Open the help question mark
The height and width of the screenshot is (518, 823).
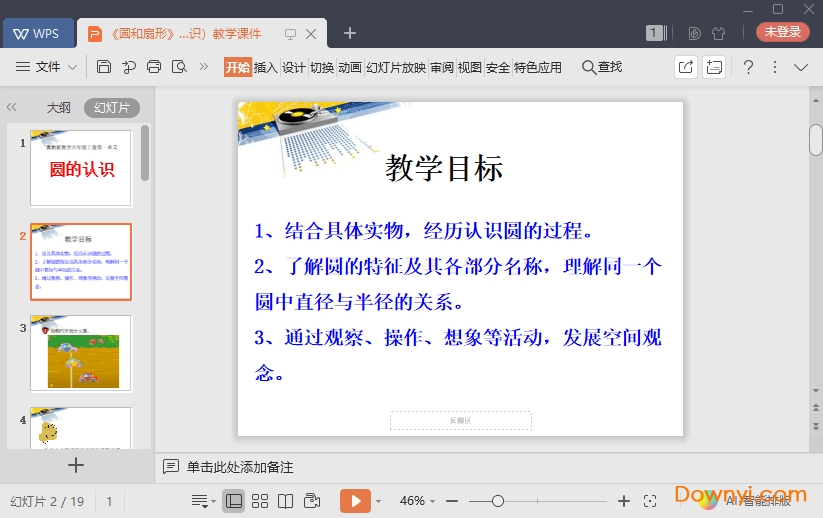click(x=748, y=67)
